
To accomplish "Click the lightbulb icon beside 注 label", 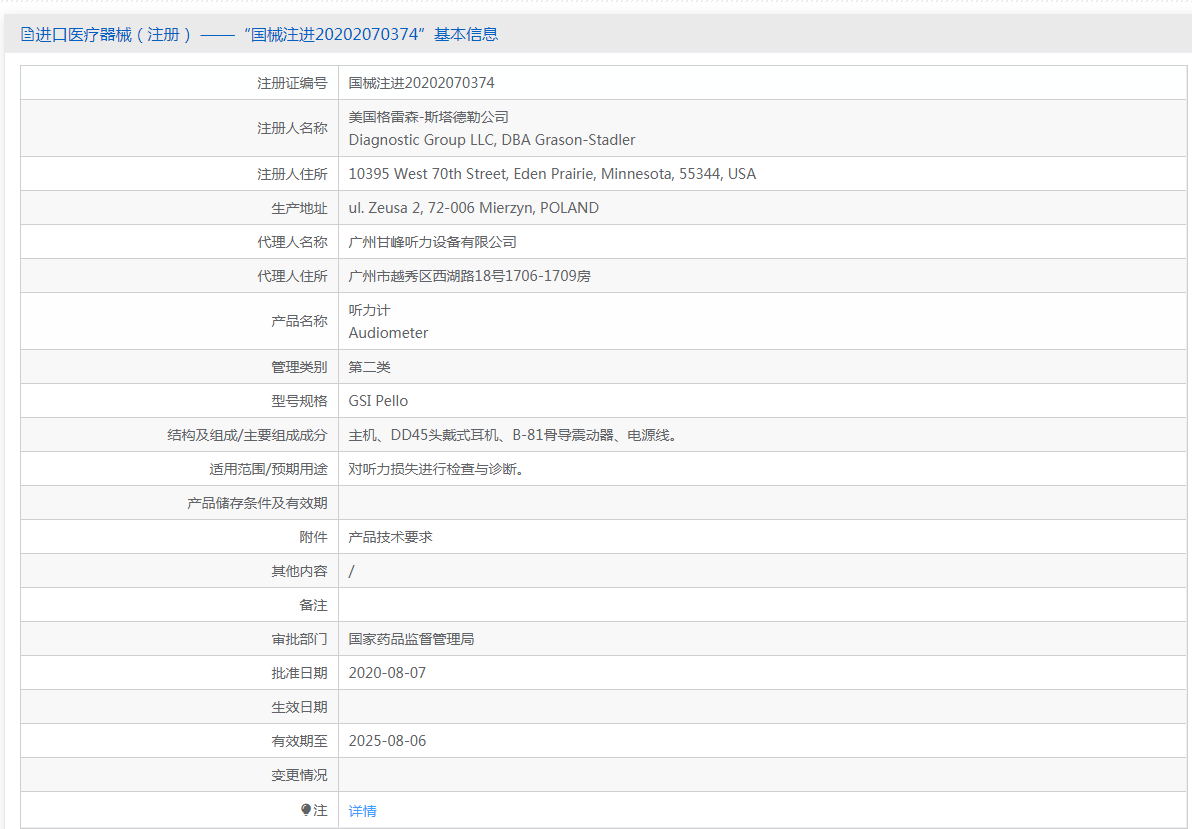I will 306,810.
